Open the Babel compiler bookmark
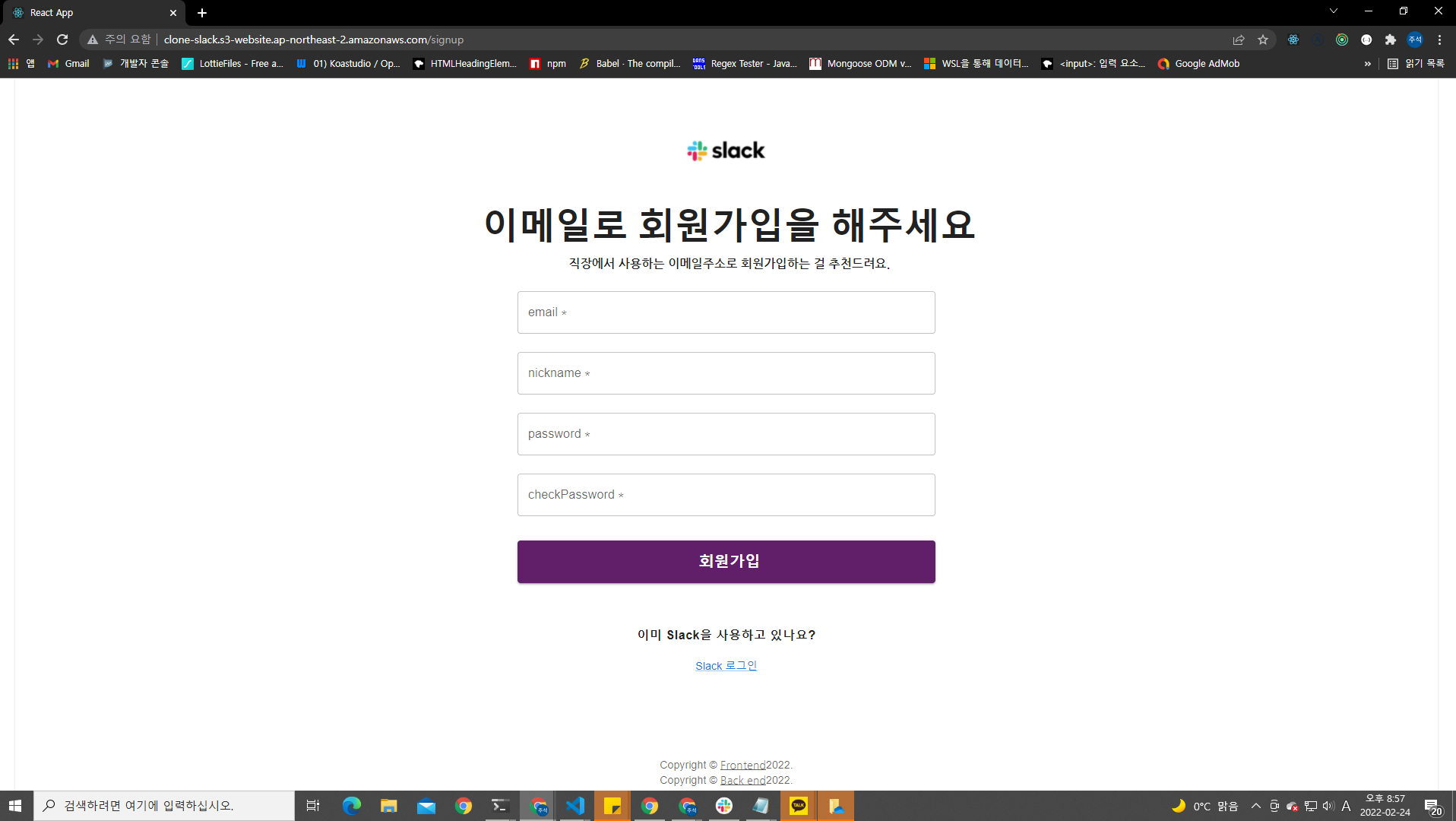 point(630,64)
